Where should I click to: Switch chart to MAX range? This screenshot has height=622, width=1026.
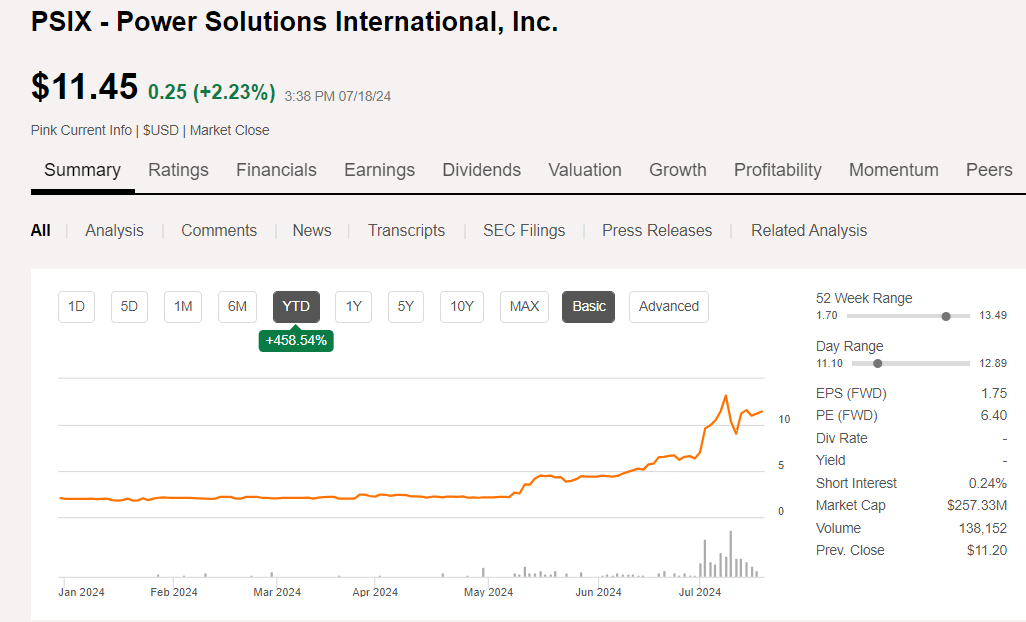(524, 307)
